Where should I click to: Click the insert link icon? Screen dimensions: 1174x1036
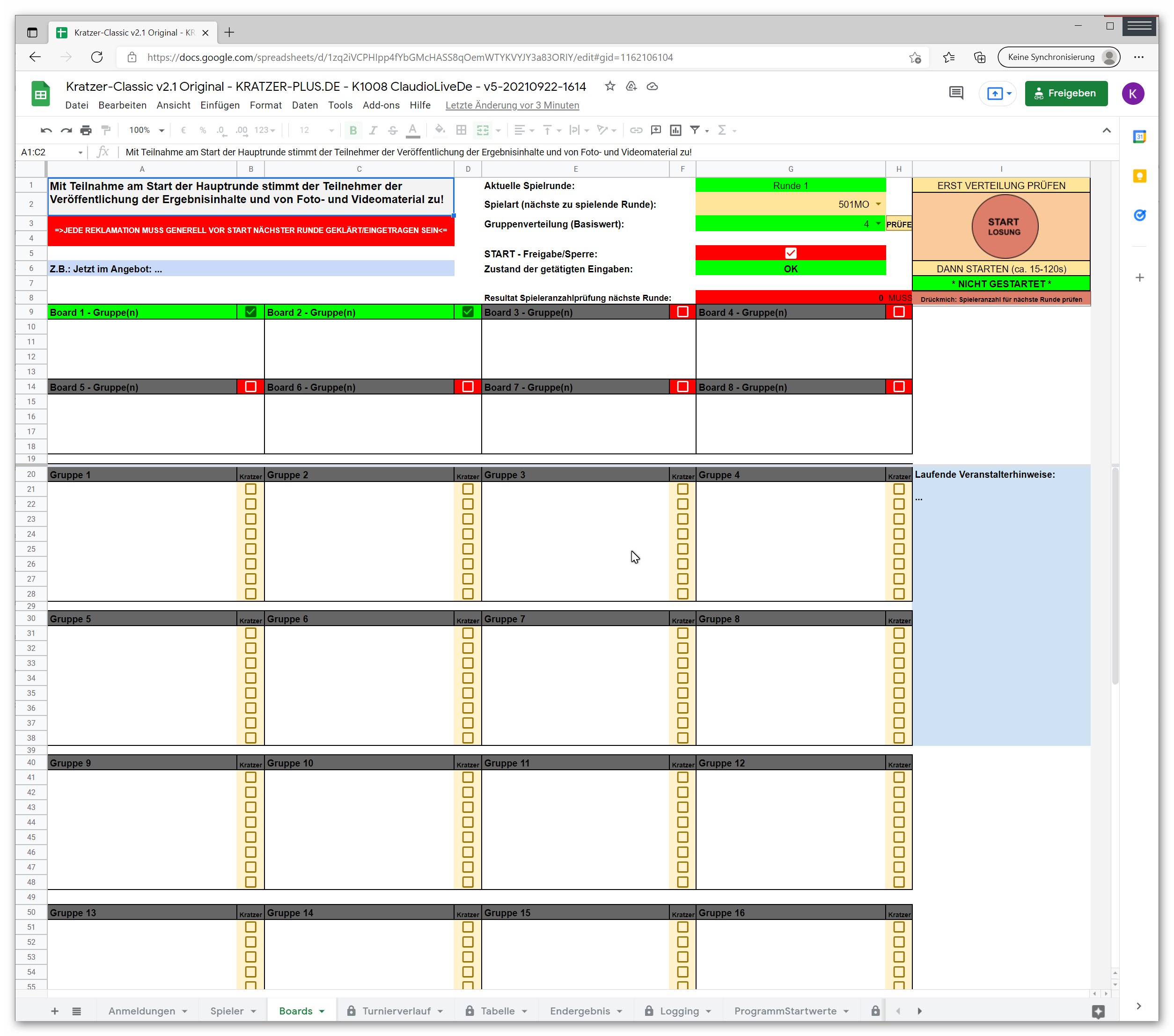636,131
